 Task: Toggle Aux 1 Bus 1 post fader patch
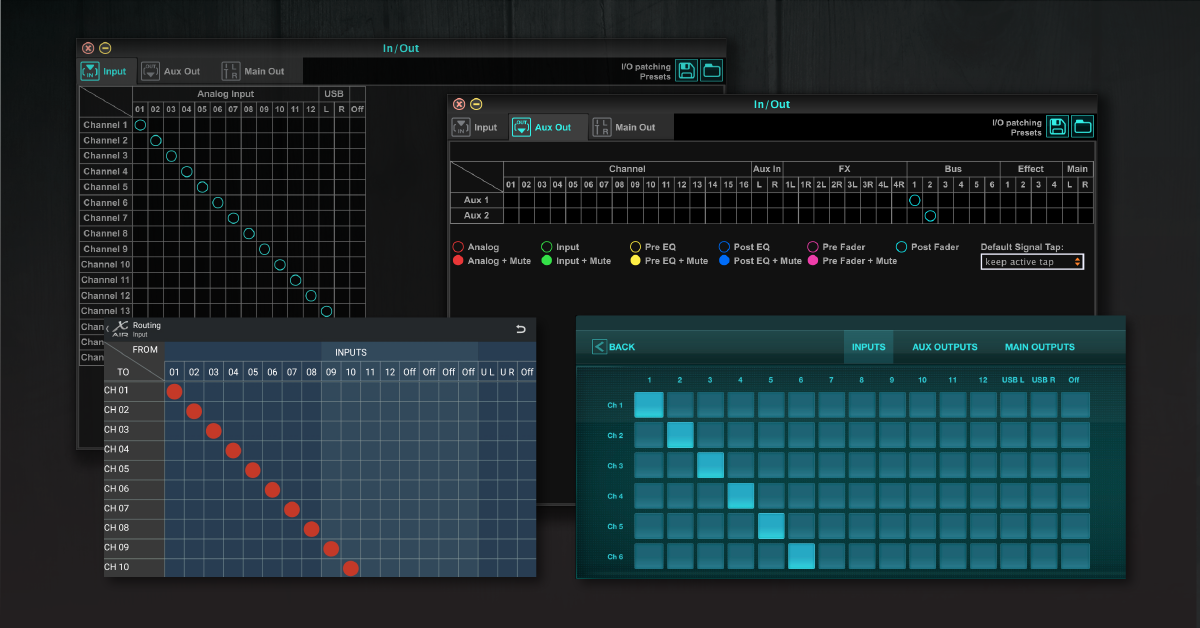coord(914,200)
